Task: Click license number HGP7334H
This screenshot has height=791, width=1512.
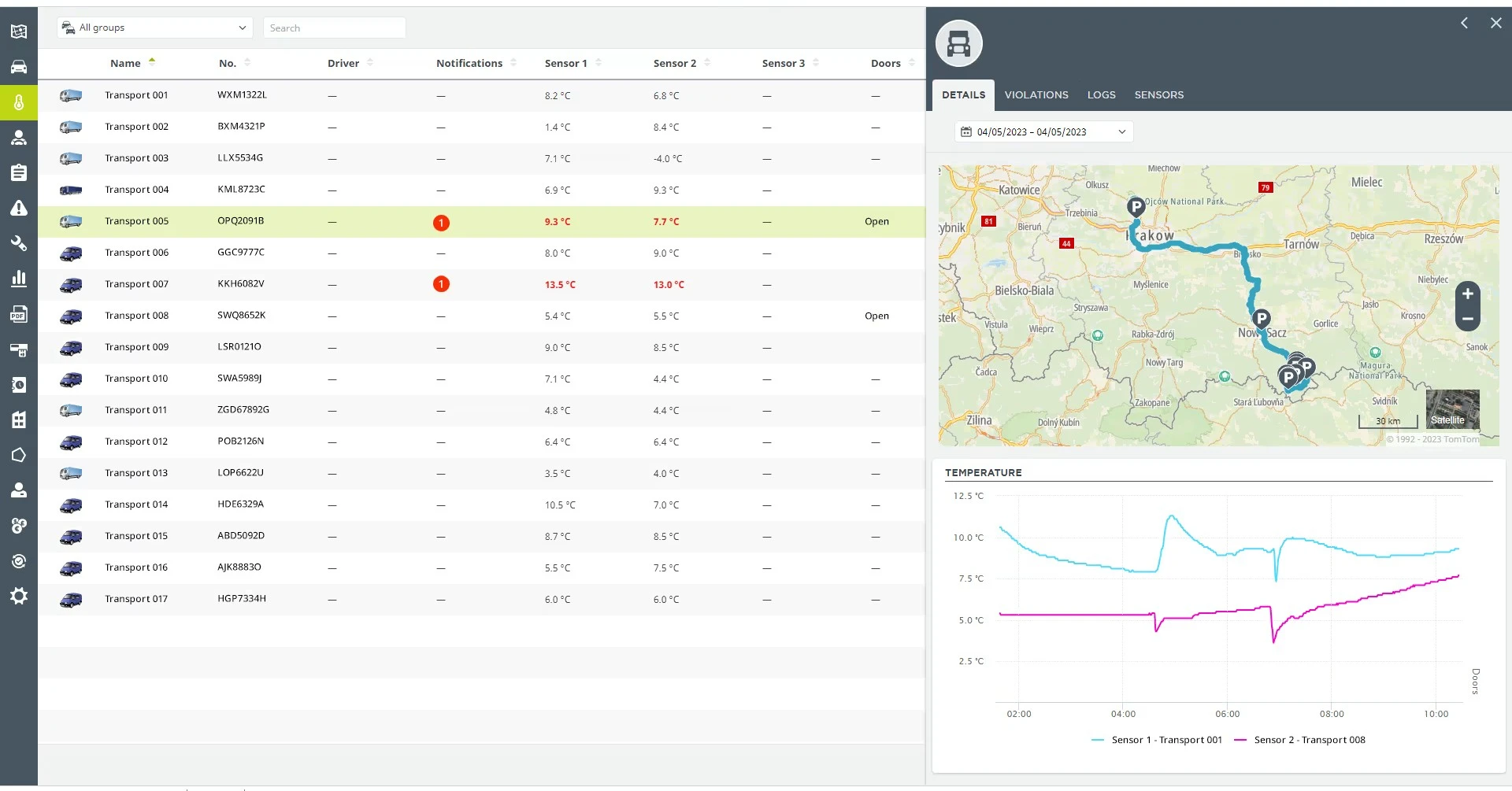Action: [242, 599]
